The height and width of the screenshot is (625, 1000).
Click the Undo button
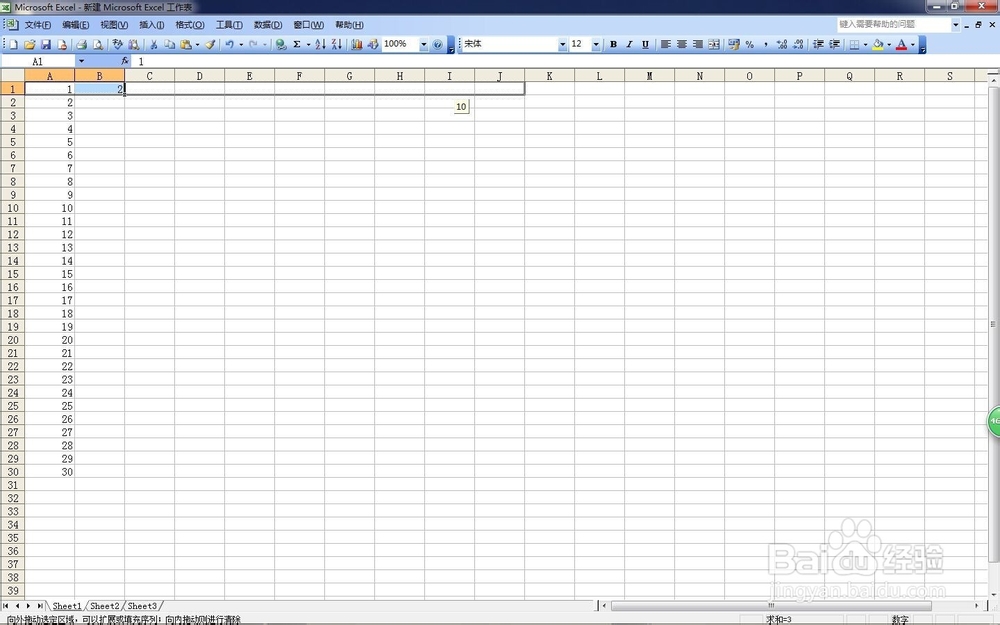coord(228,44)
